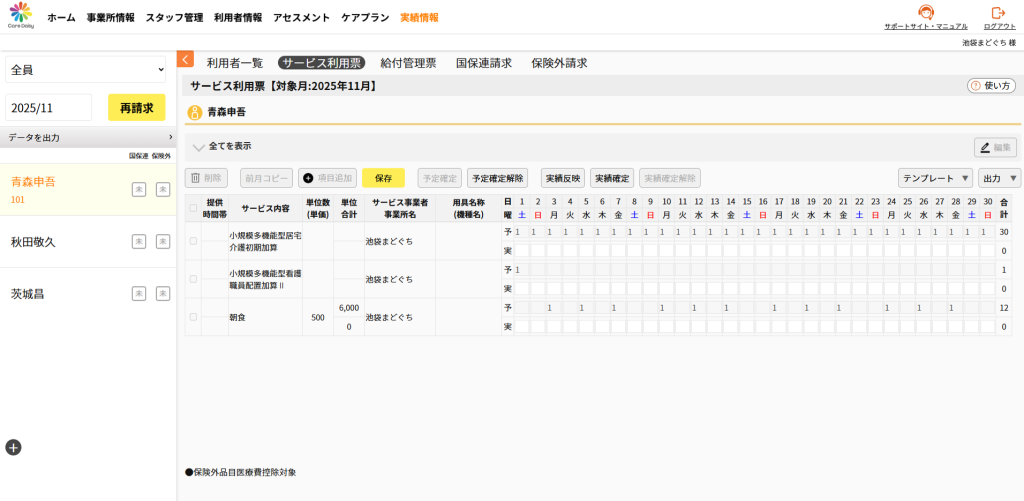Click the yellow 再請求 button

[136, 108]
